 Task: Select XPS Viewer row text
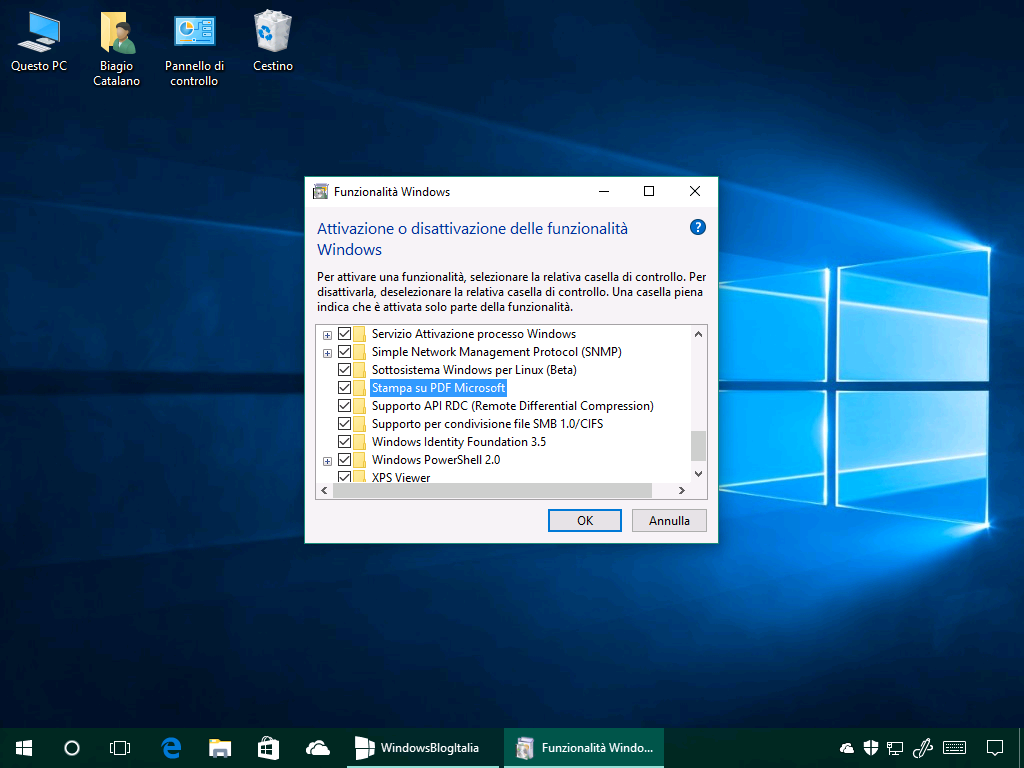pyautogui.click(x=401, y=477)
